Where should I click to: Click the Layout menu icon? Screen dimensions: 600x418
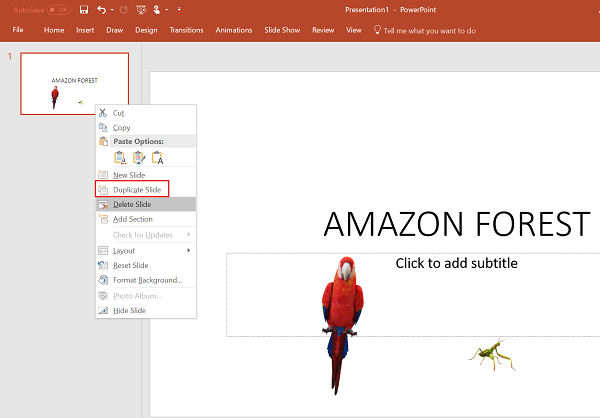[103, 250]
